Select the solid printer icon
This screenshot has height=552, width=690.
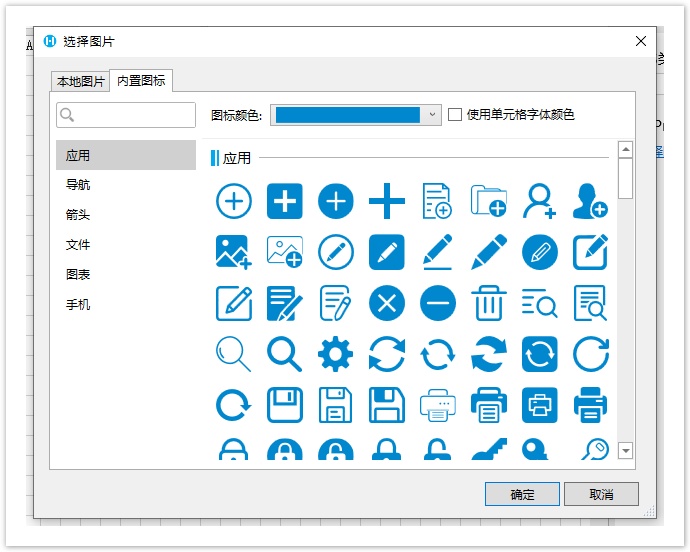click(590, 405)
